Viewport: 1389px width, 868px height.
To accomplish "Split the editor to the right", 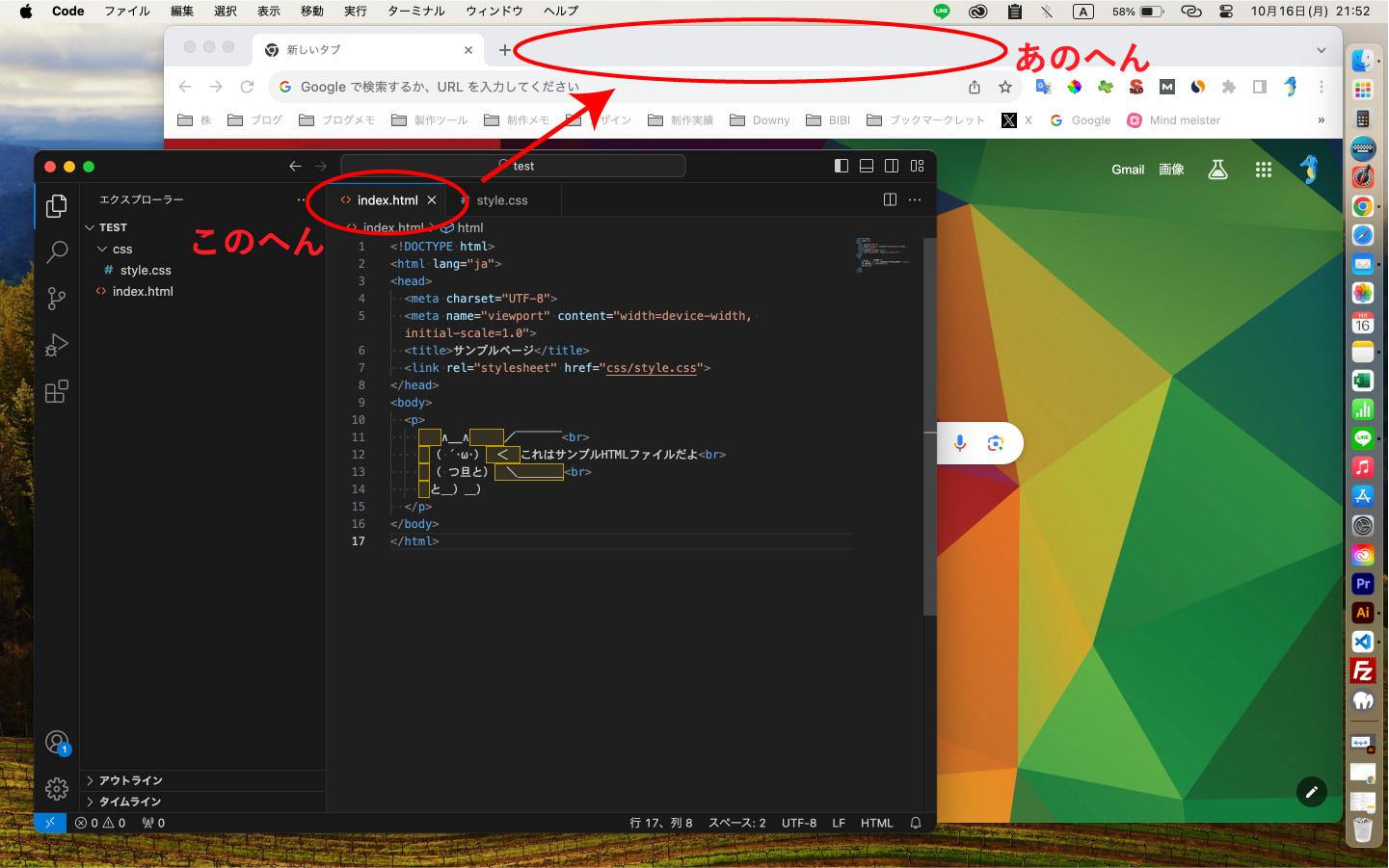I will click(x=890, y=199).
